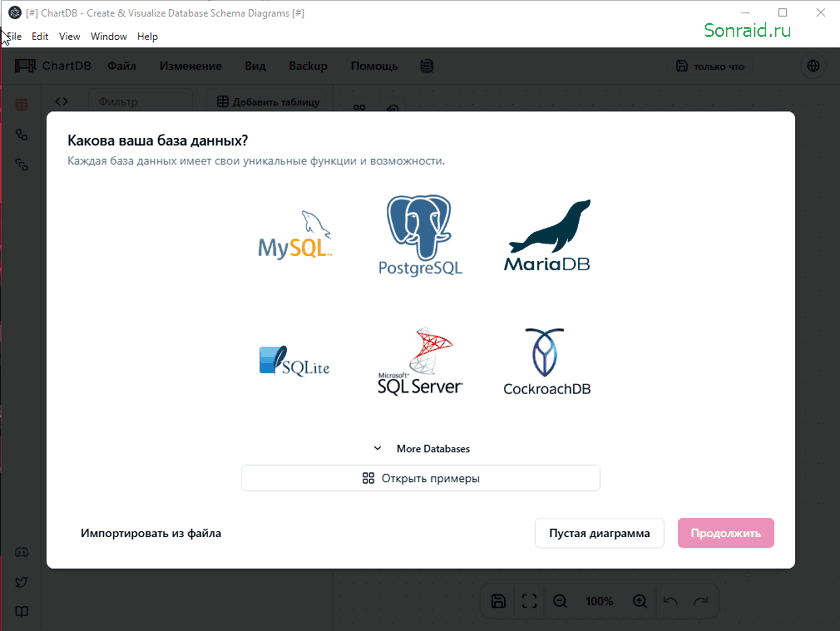Open the Файл menu in ChartDB
Screen dimensions: 840x631
point(122,66)
